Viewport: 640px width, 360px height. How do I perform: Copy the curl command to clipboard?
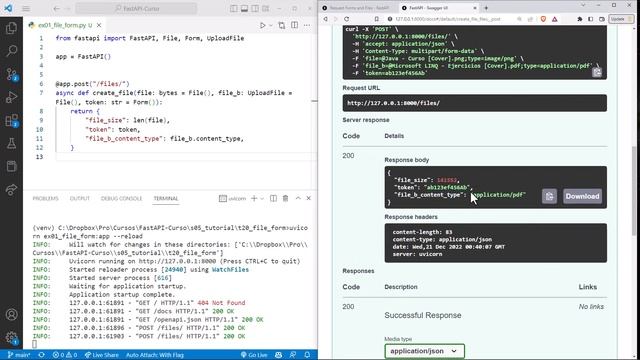click(597, 72)
